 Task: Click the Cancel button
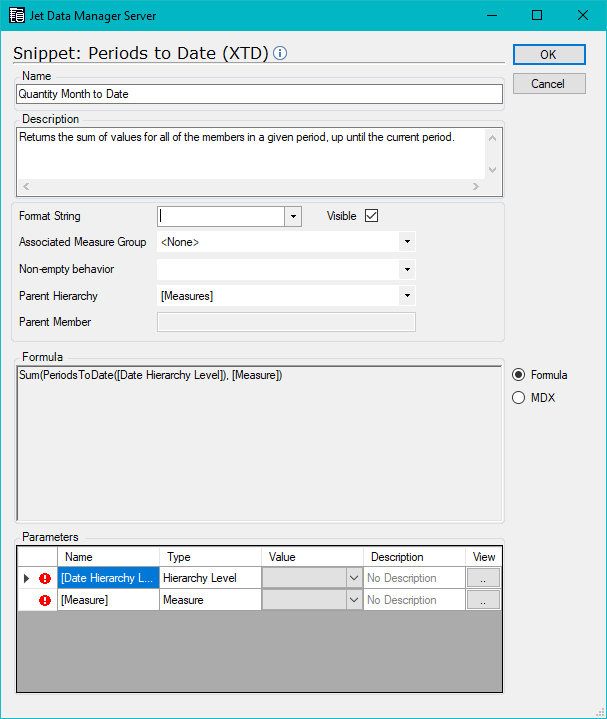click(549, 84)
